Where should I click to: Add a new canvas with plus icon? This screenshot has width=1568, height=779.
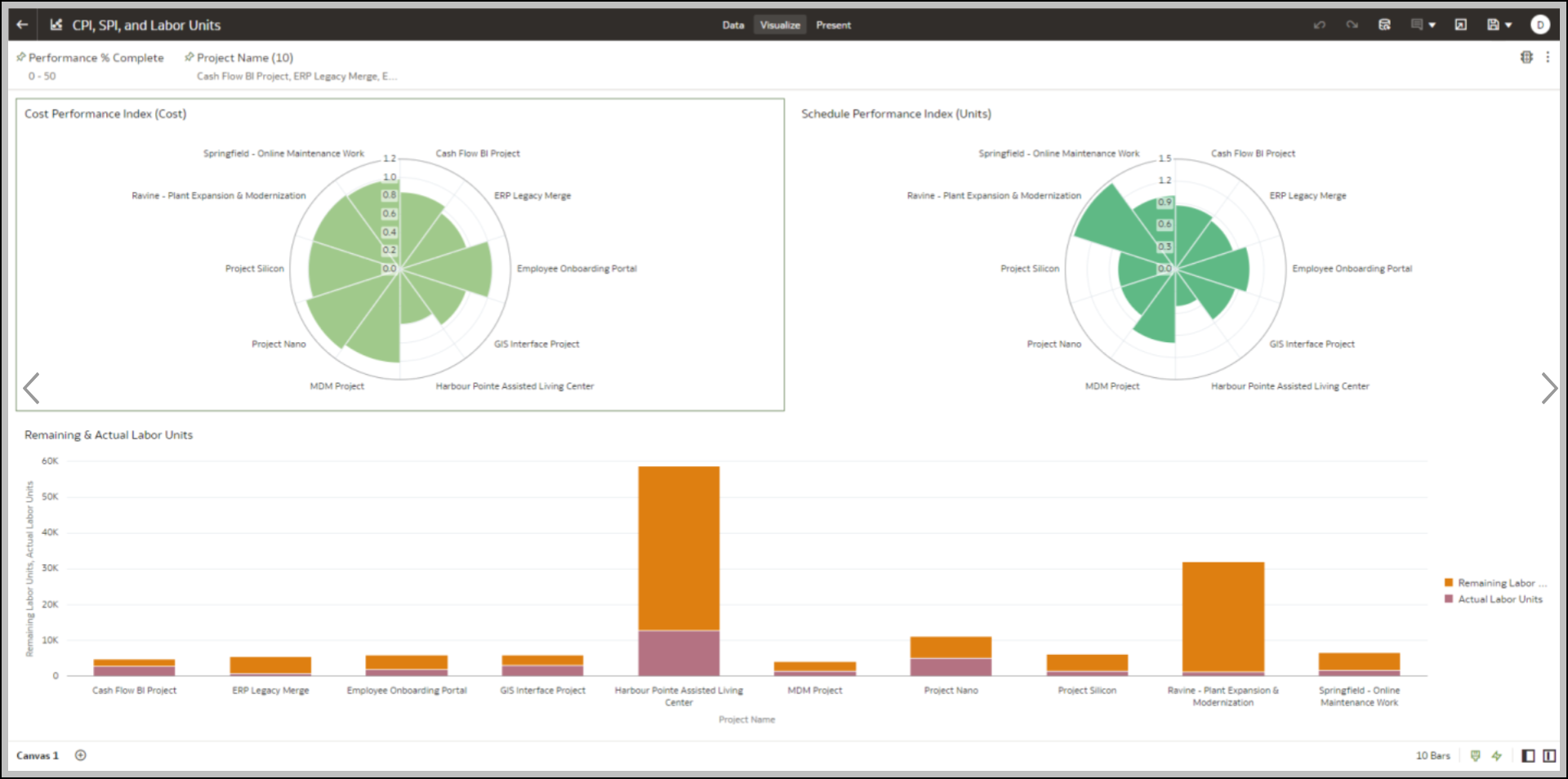pyautogui.click(x=80, y=755)
